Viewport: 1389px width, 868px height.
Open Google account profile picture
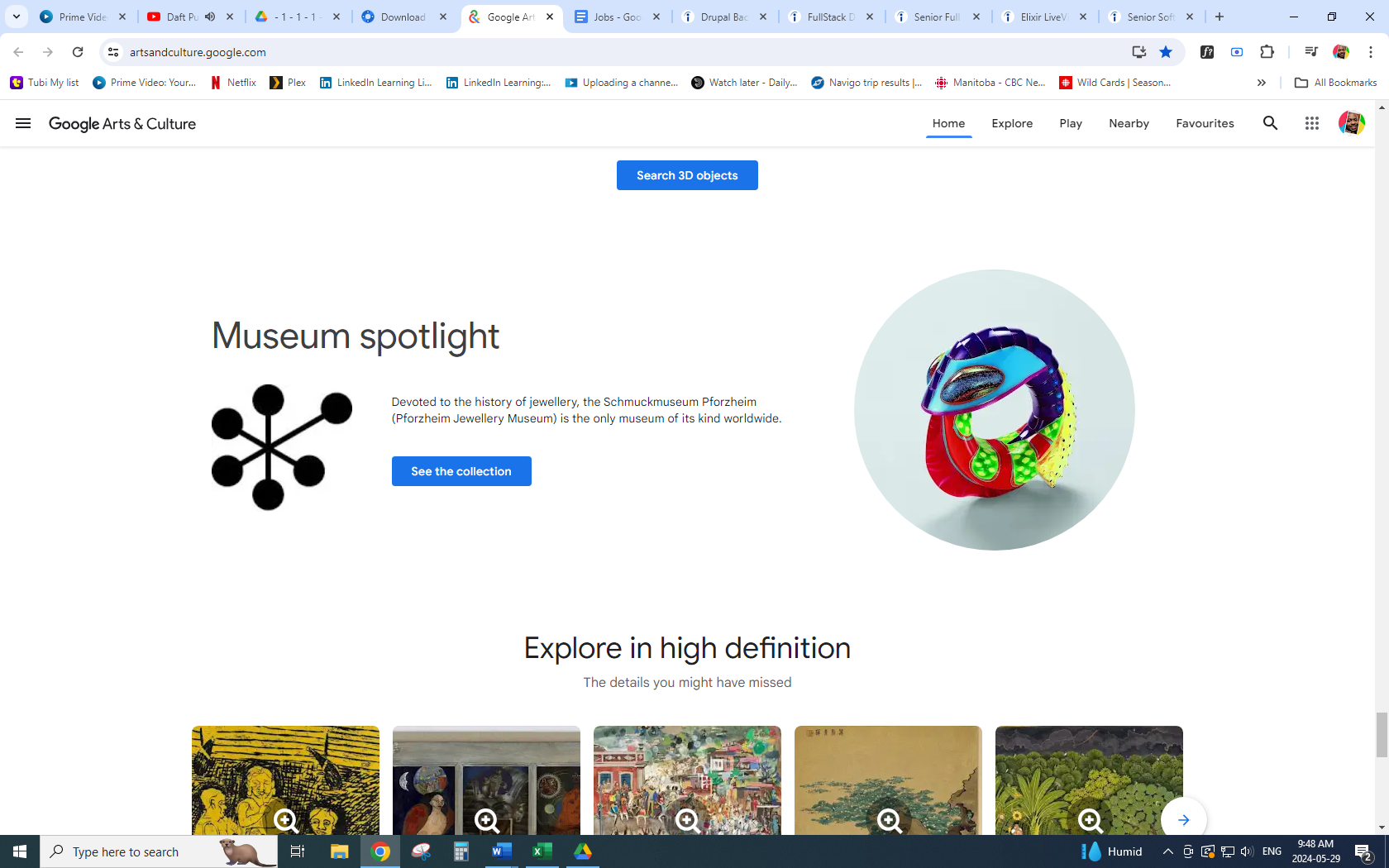(x=1351, y=123)
